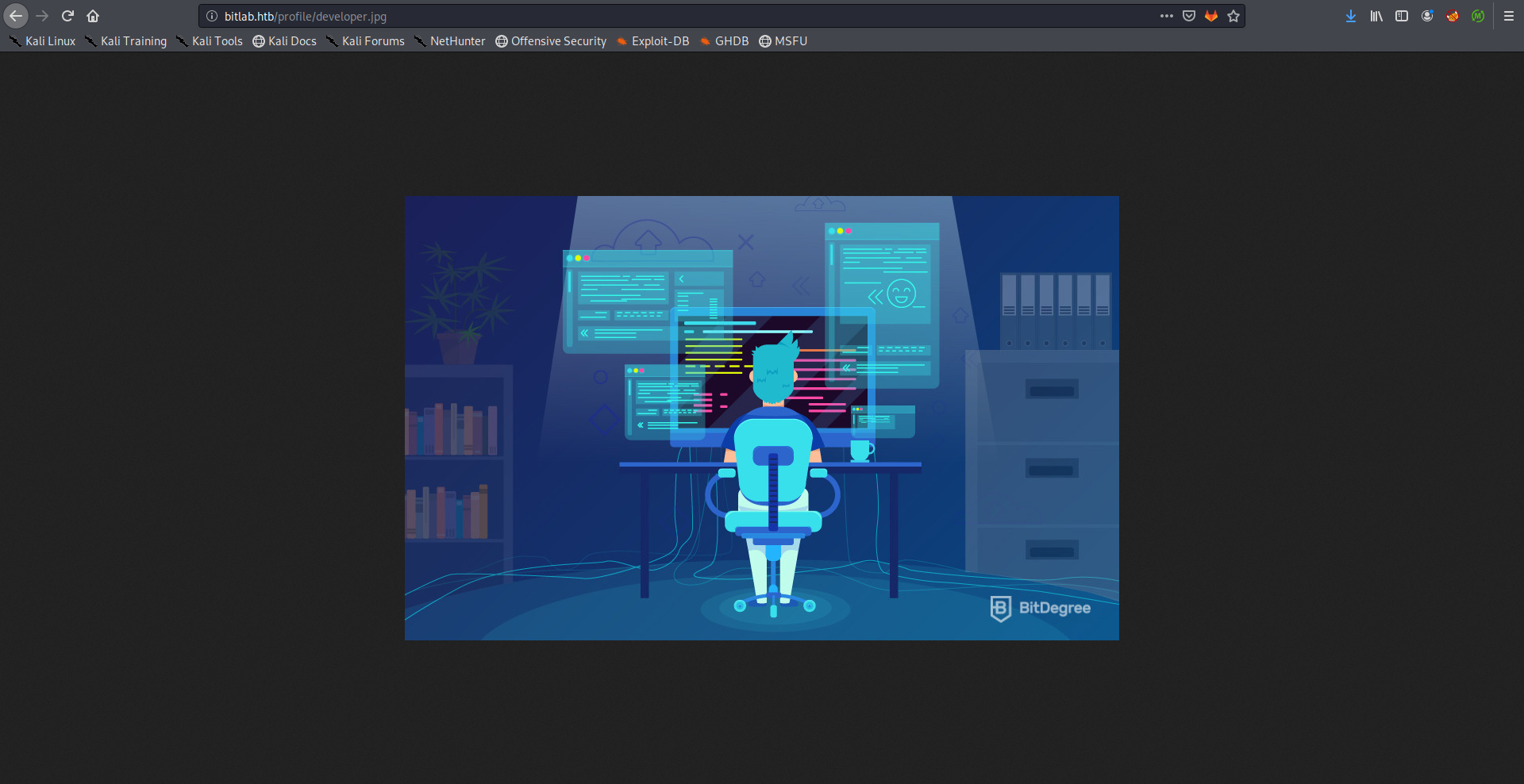1524x784 pixels.
Task: Click the green M extension icon
Action: pos(1478,16)
